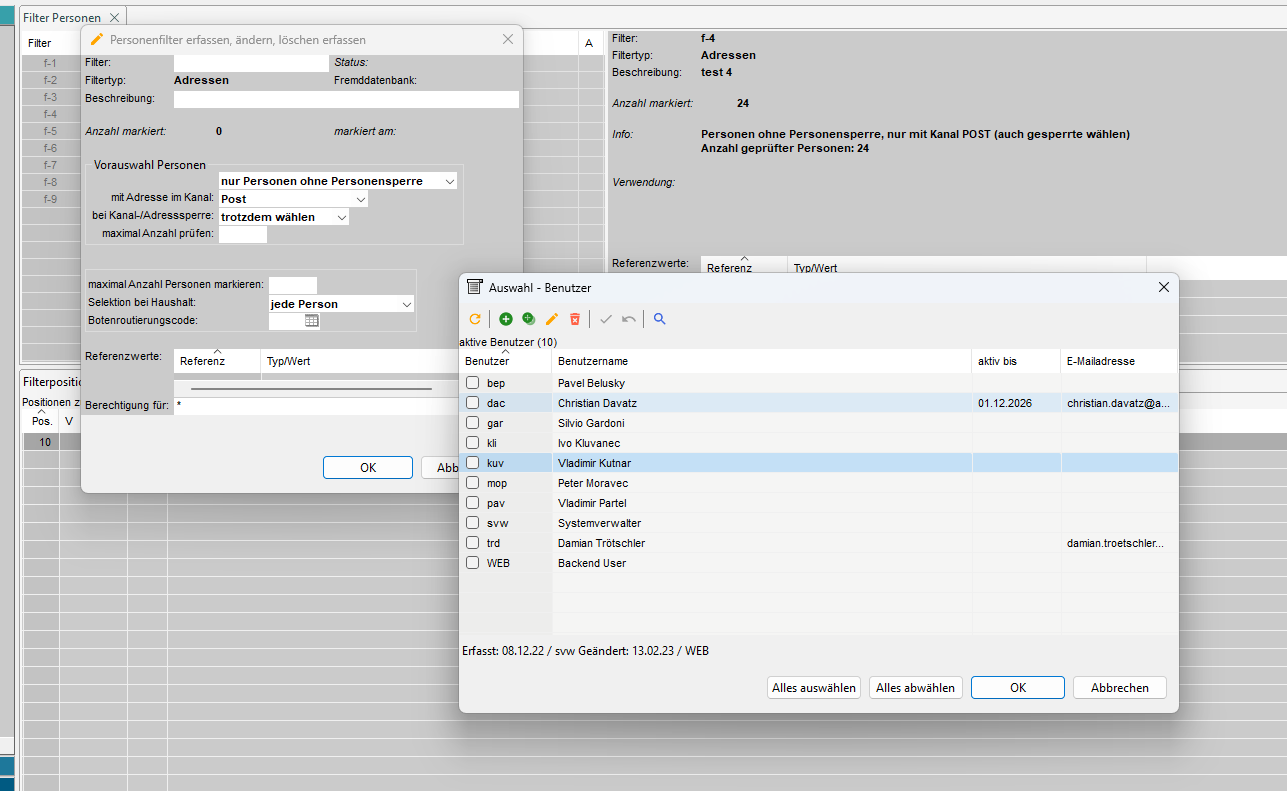Tick the checkbox for Christian Davatz
This screenshot has height=791, width=1287.
tap(472, 403)
